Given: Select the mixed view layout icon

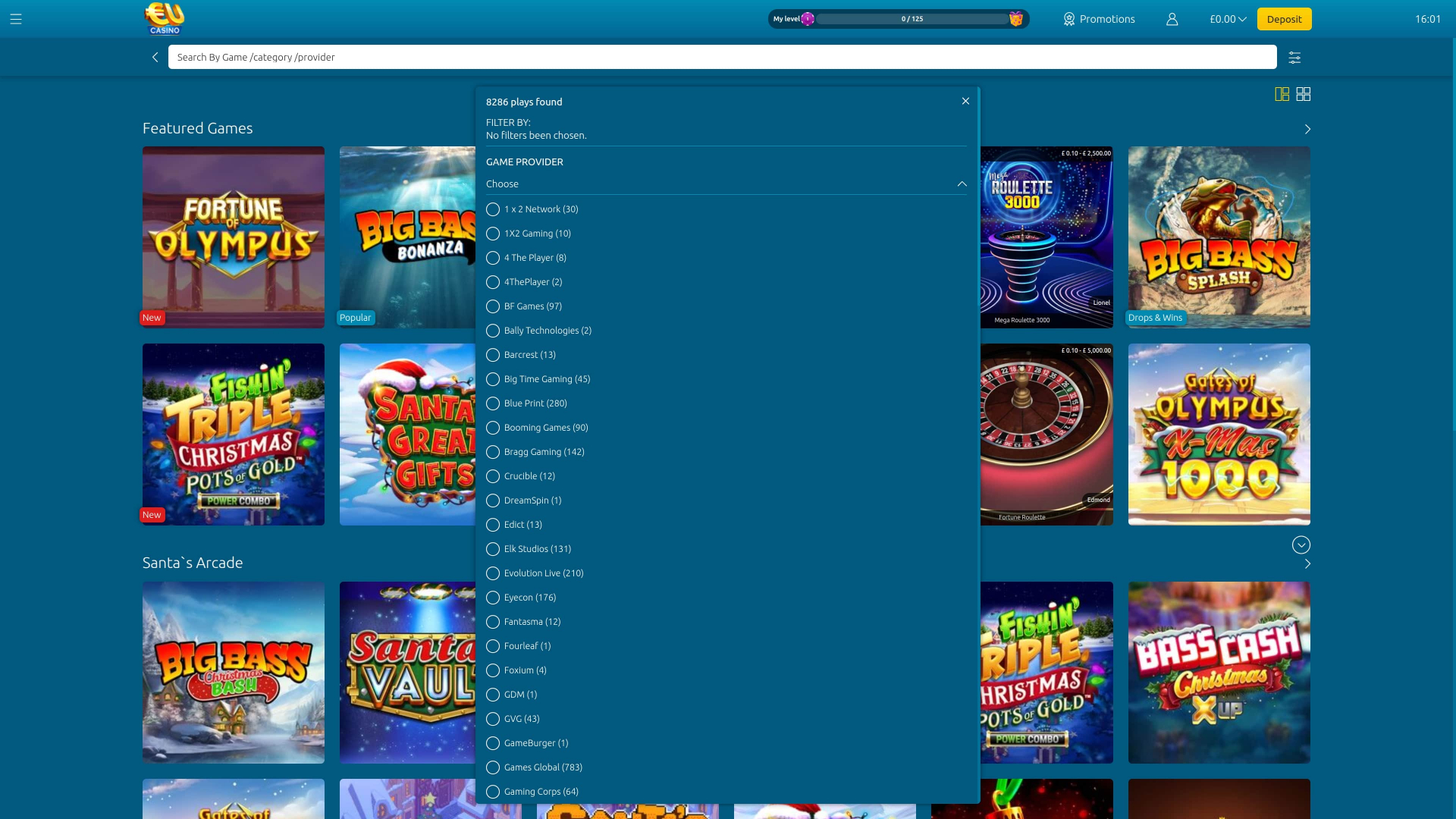Looking at the screenshot, I should pyautogui.click(x=1282, y=94).
